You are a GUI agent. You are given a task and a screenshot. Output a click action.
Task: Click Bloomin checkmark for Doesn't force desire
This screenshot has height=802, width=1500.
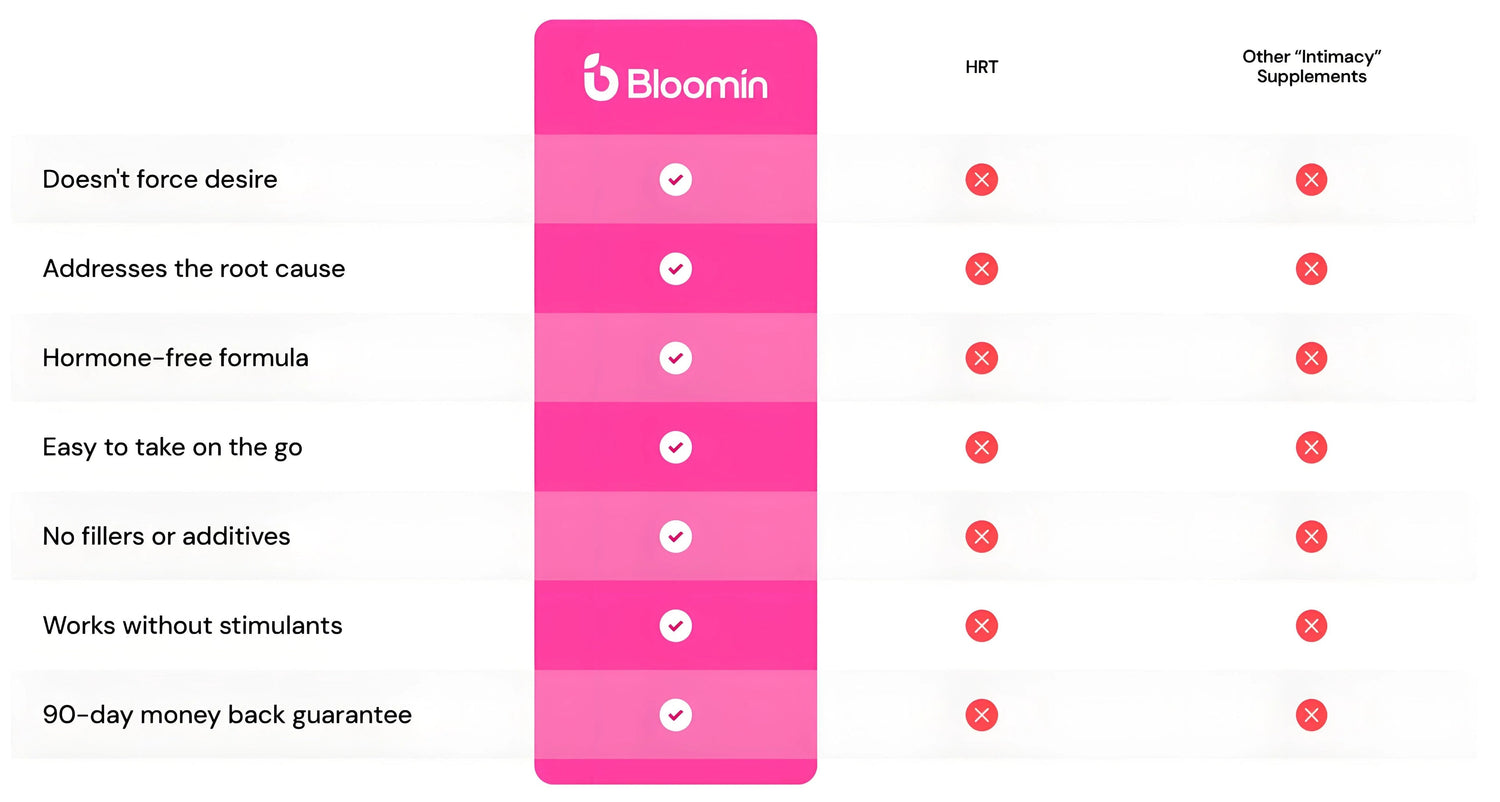click(676, 180)
